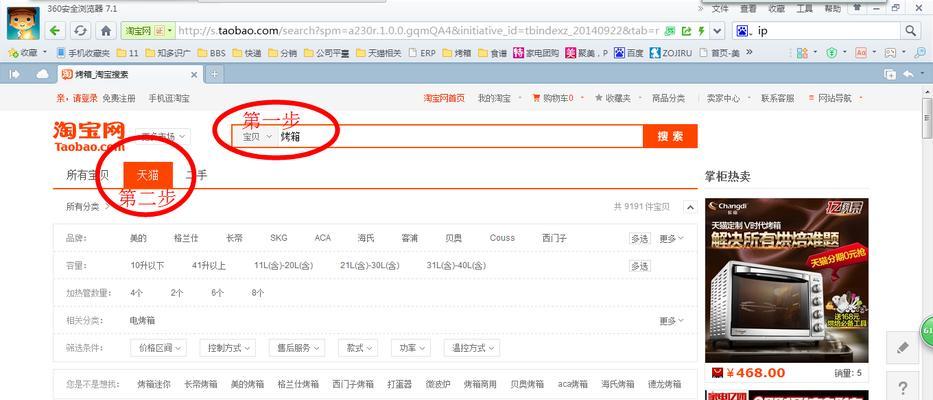Expand 更多 in the 相关分类 row

click(671, 321)
